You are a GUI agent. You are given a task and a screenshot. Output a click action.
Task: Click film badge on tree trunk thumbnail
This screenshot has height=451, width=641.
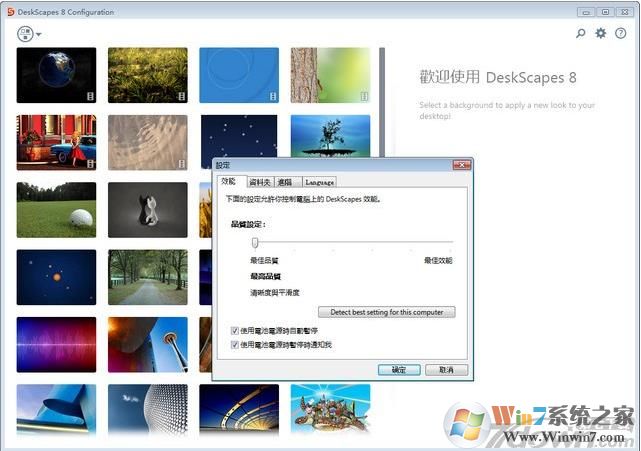(x=364, y=96)
